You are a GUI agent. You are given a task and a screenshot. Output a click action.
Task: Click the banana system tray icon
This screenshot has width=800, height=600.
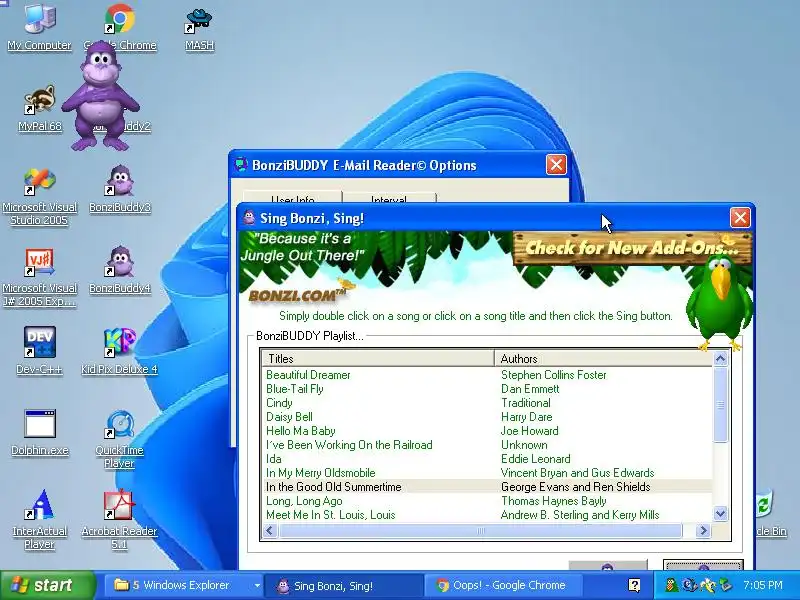[x=708, y=585]
